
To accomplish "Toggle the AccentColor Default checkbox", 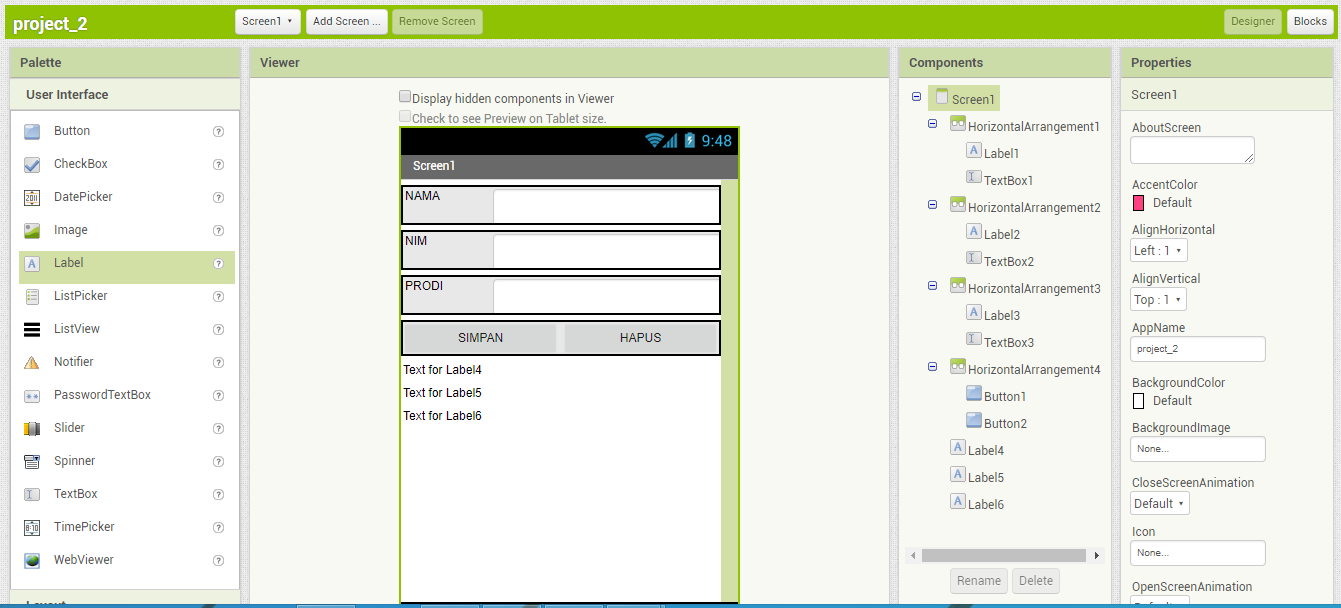I will point(1140,202).
